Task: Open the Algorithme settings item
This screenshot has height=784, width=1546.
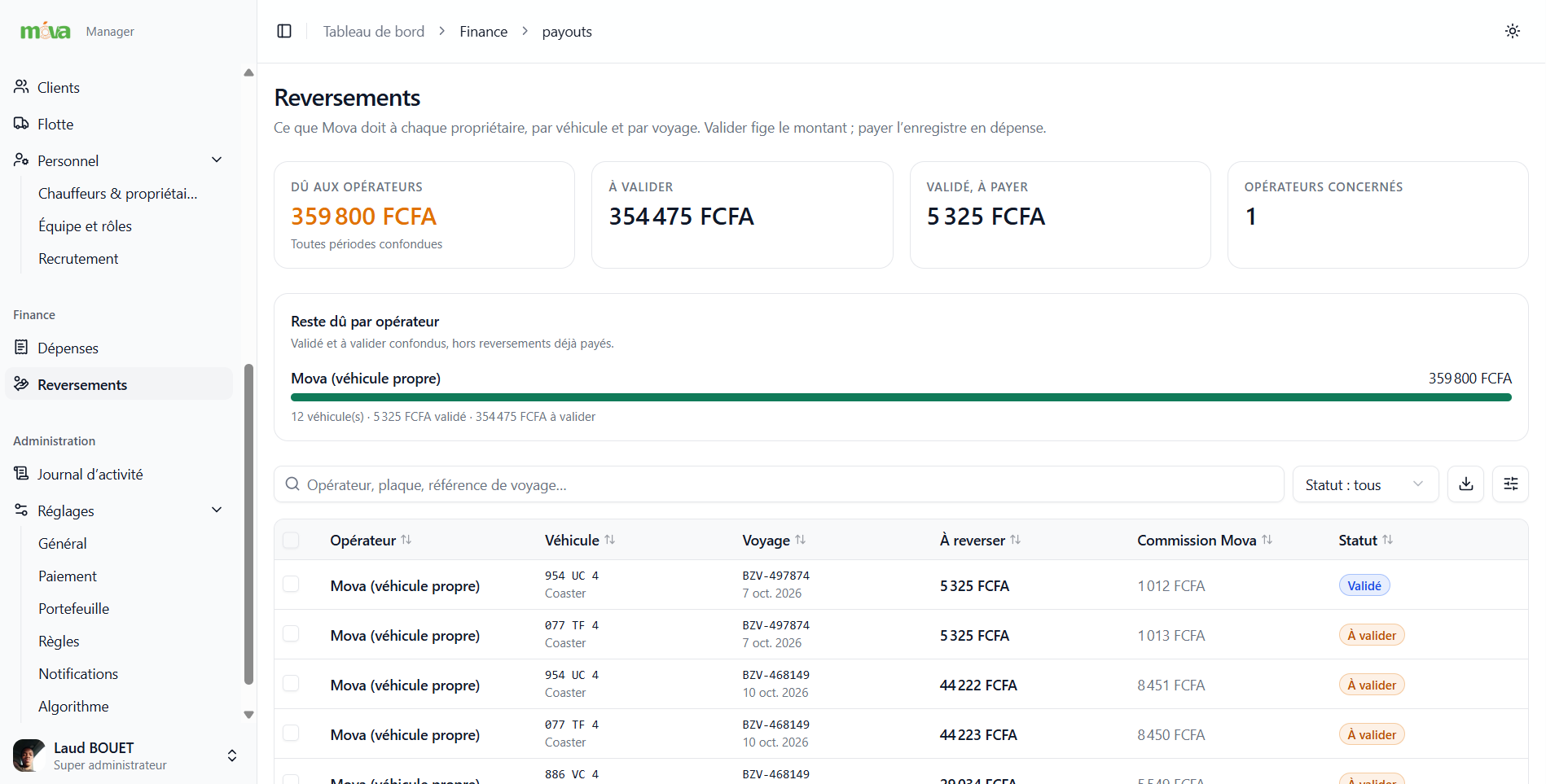Action: (73, 706)
